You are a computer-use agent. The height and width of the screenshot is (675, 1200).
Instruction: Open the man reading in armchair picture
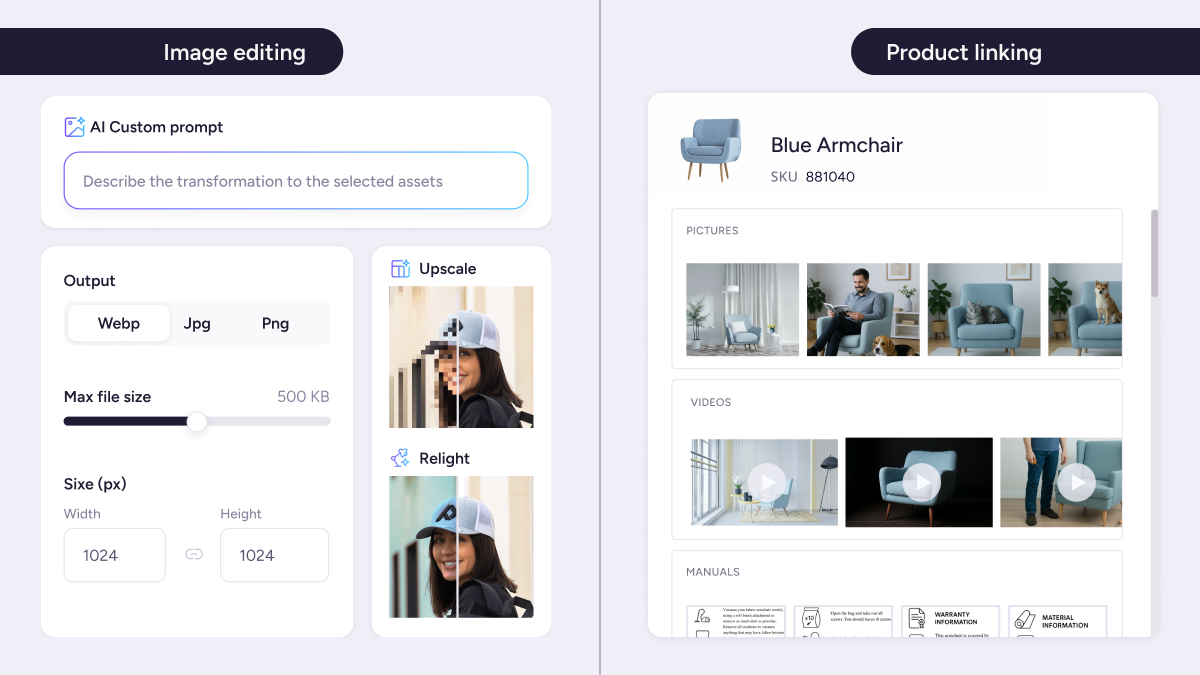pyautogui.click(x=863, y=309)
